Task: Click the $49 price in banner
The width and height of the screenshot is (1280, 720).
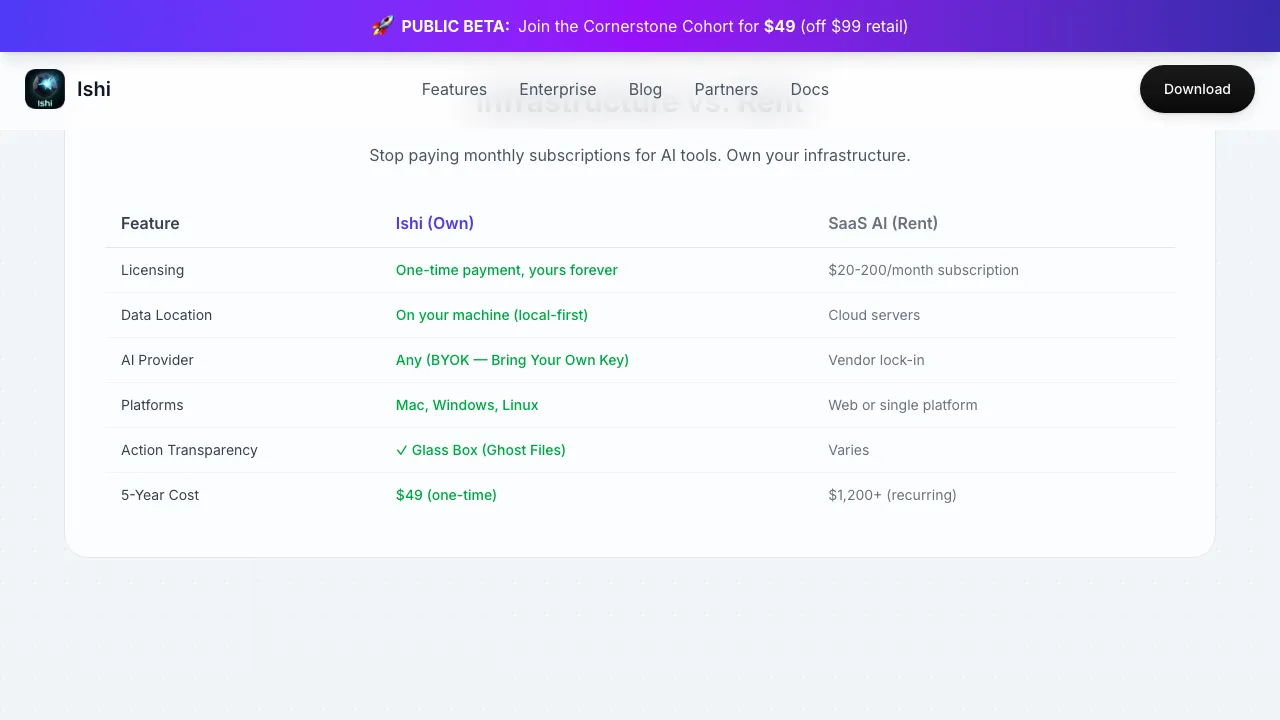Action: click(779, 26)
